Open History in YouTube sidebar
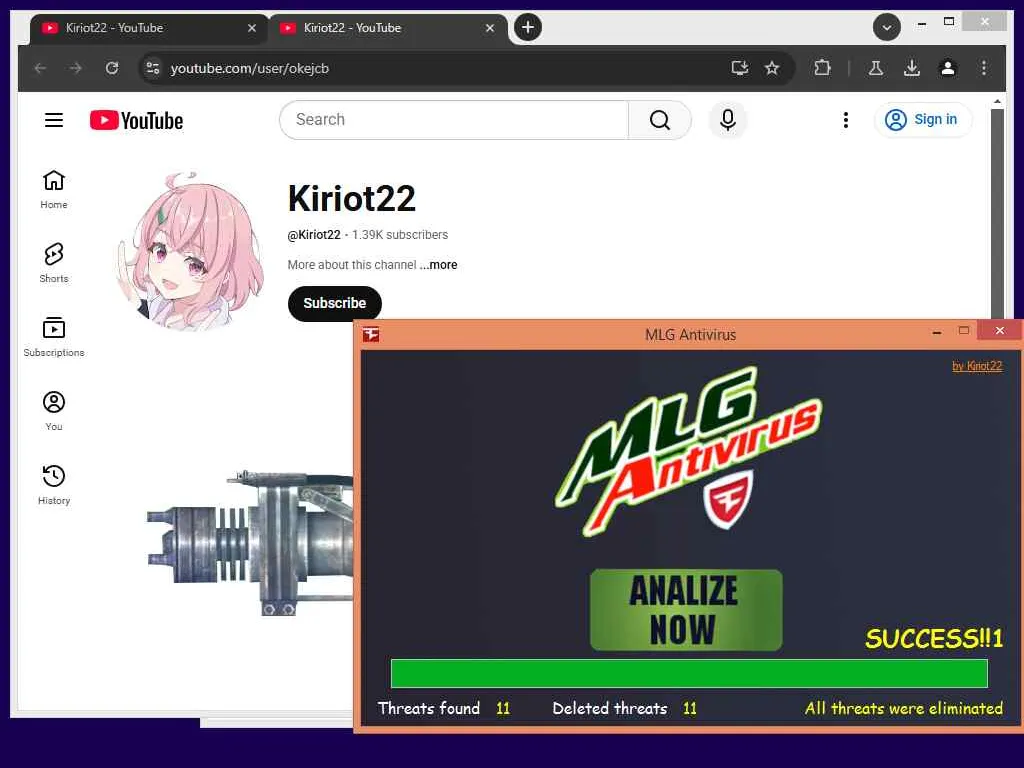This screenshot has width=1024, height=768. pos(54,485)
